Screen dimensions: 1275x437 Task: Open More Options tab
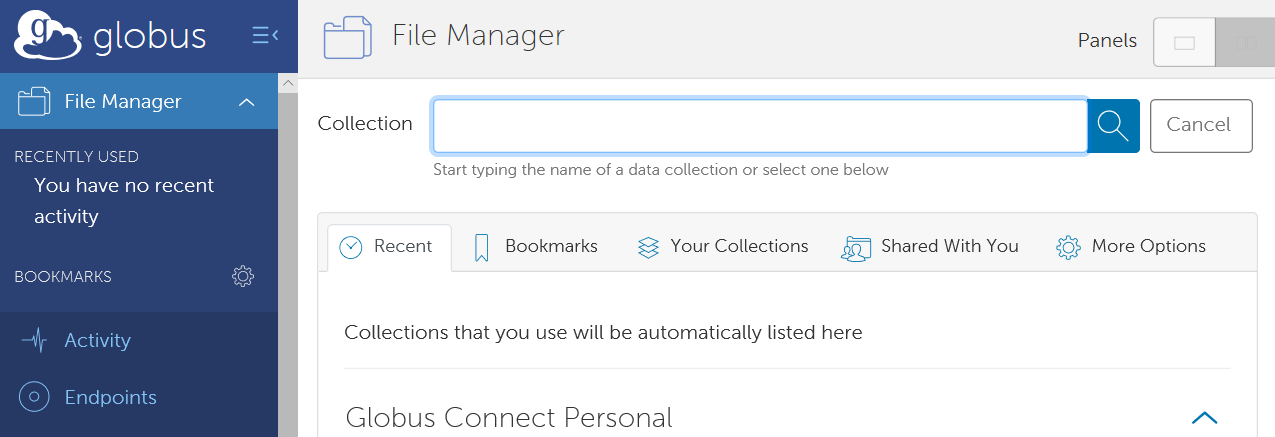(x=1131, y=247)
